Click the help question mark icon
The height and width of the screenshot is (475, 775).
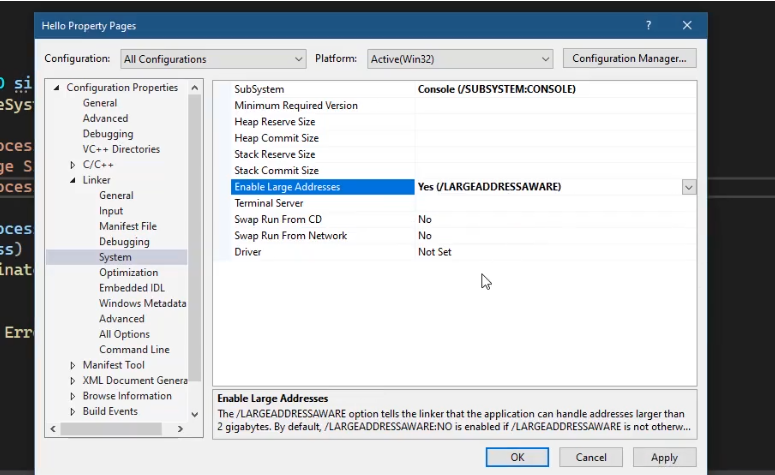point(648,26)
